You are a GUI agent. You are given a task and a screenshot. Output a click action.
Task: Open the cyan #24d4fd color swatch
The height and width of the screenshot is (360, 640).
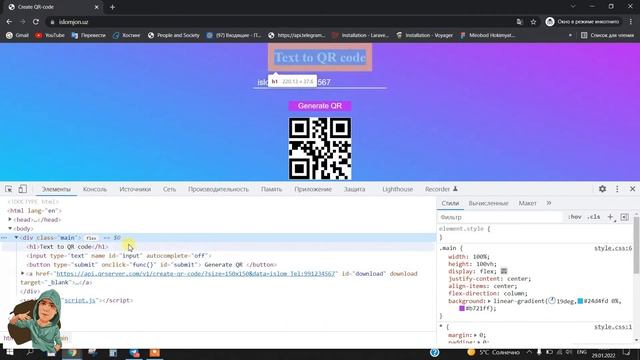point(580,301)
